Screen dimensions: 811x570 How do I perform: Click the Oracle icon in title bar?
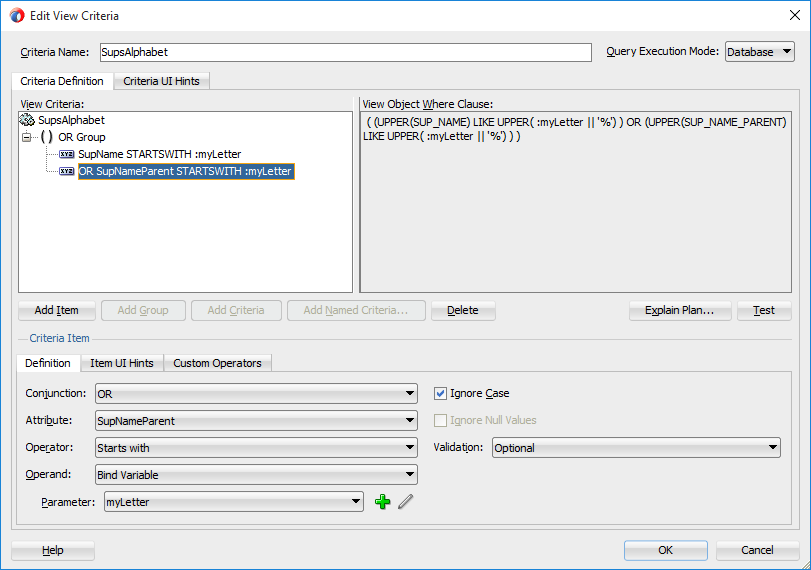point(16,15)
